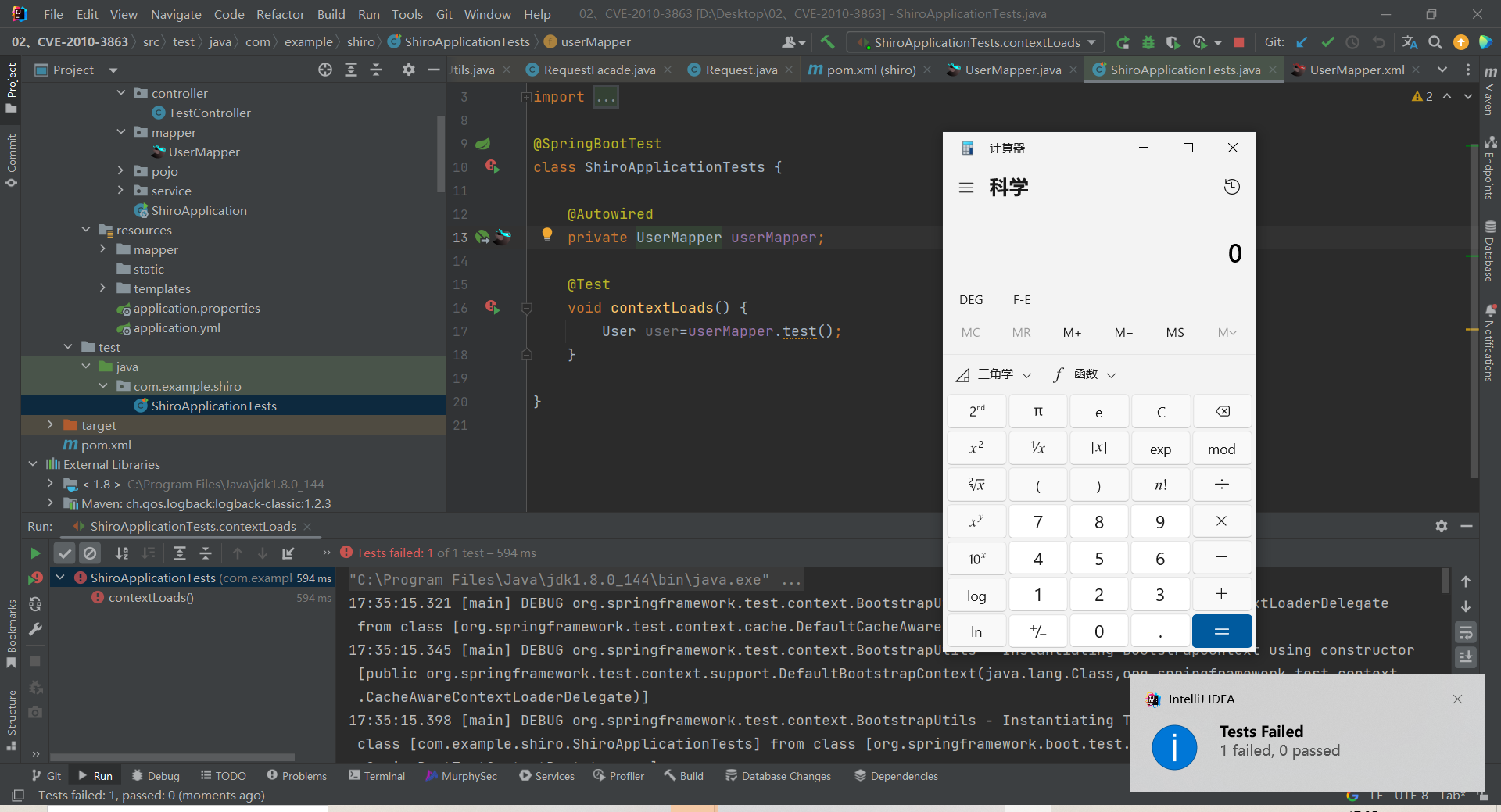Hide the Project tool window
The width and height of the screenshot is (1501, 812).
[434, 70]
